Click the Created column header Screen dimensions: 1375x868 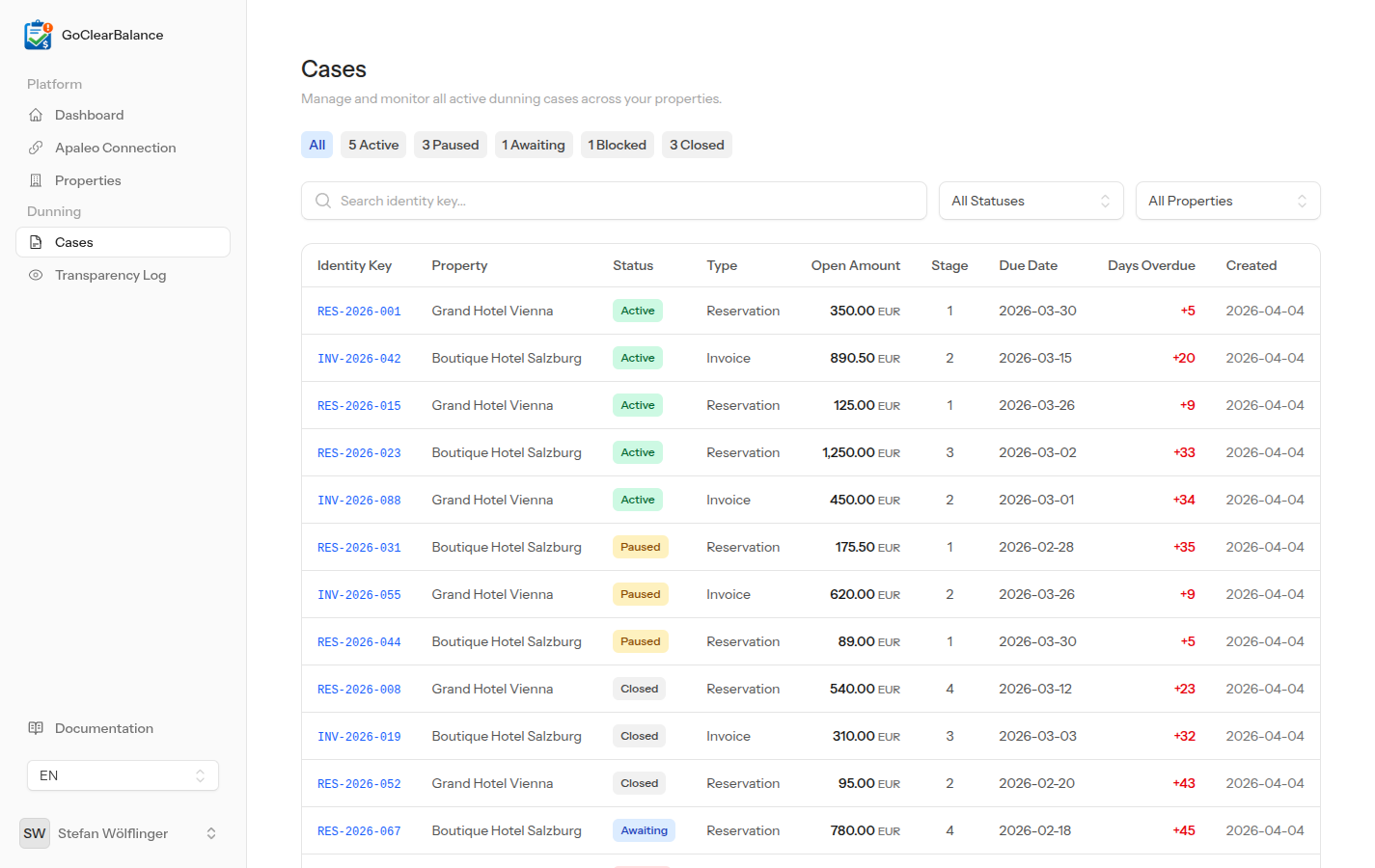(x=1251, y=265)
